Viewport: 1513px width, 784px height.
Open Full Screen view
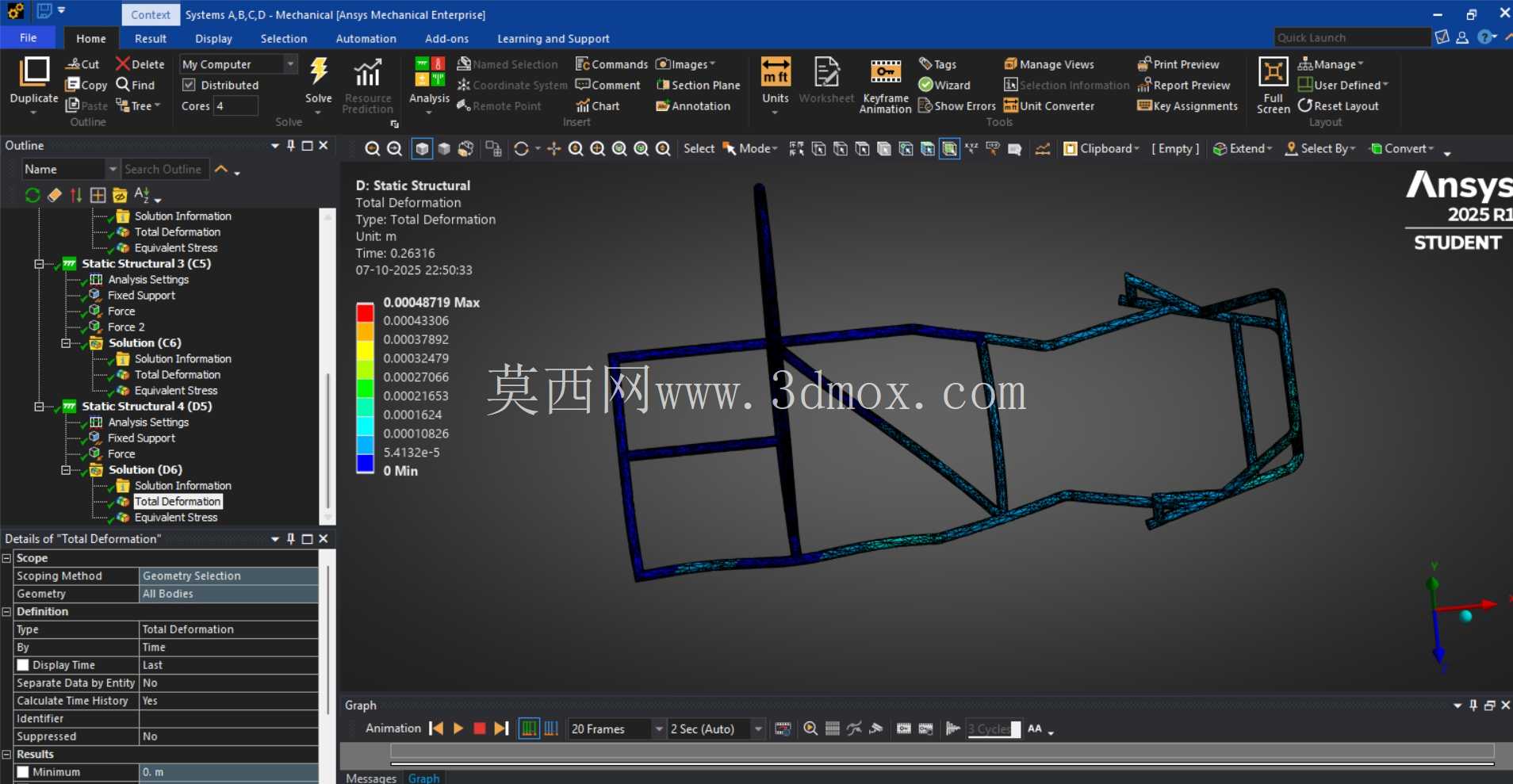(1273, 71)
